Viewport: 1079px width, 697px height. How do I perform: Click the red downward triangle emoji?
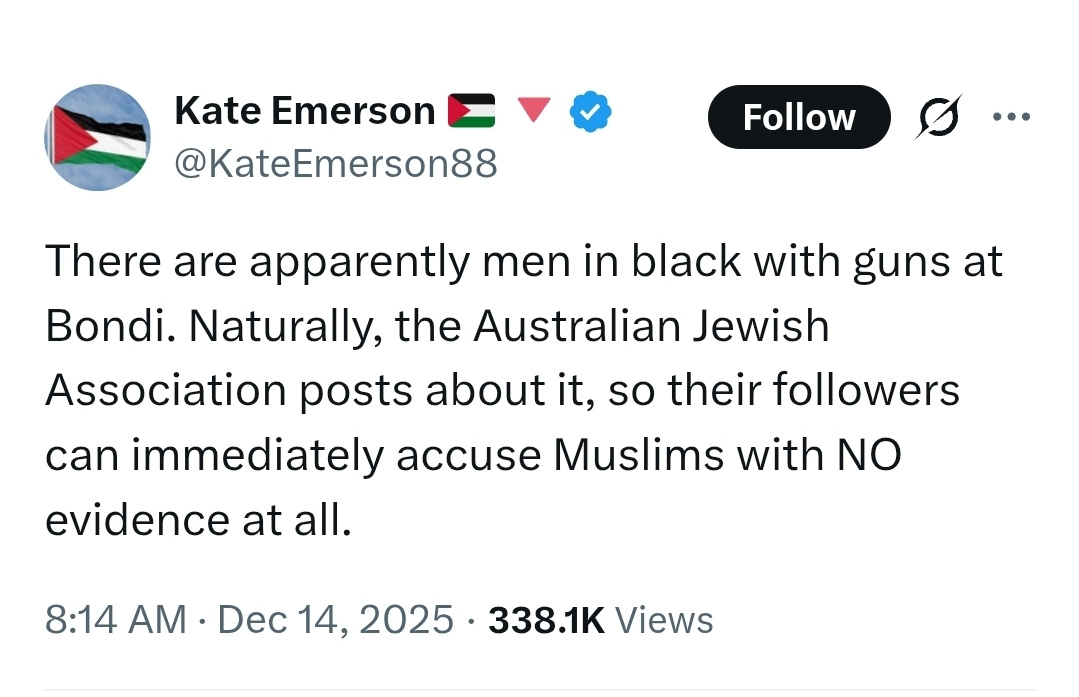(x=537, y=111)
